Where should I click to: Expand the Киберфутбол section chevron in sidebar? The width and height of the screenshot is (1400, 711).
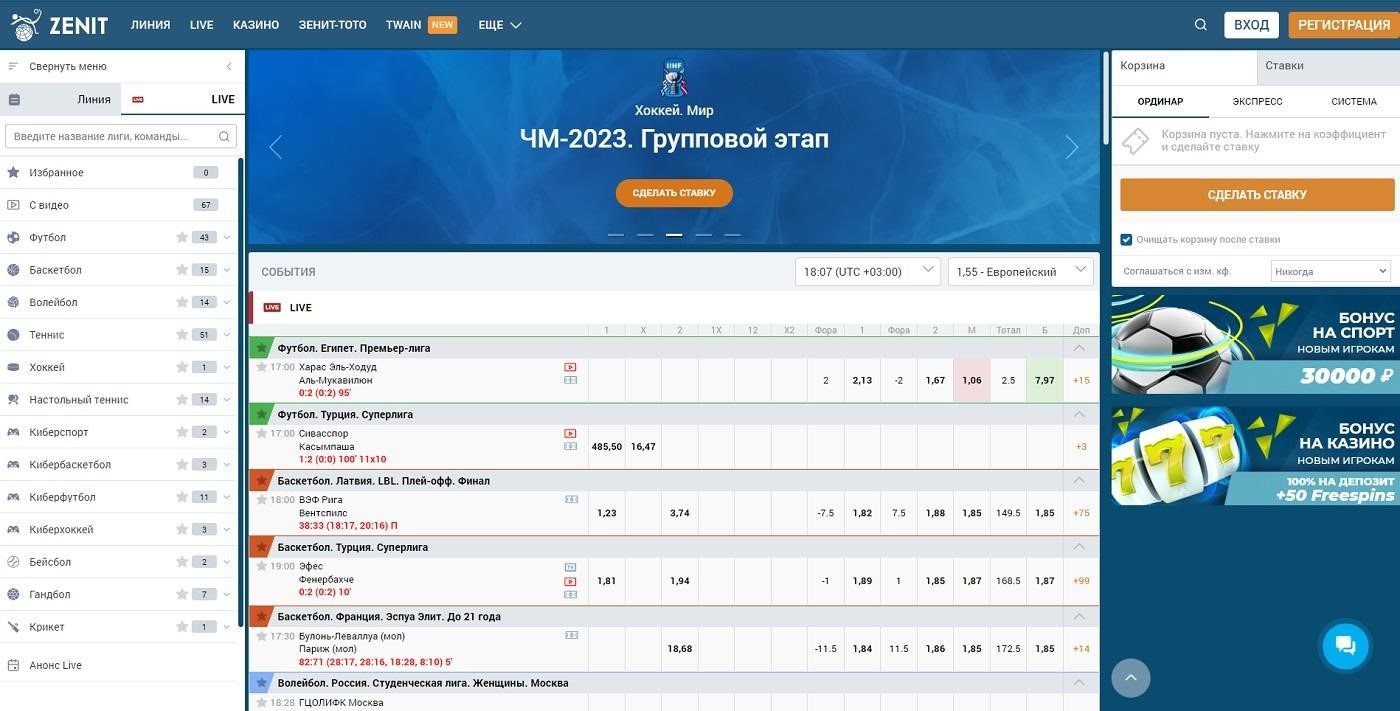point(227,497)
